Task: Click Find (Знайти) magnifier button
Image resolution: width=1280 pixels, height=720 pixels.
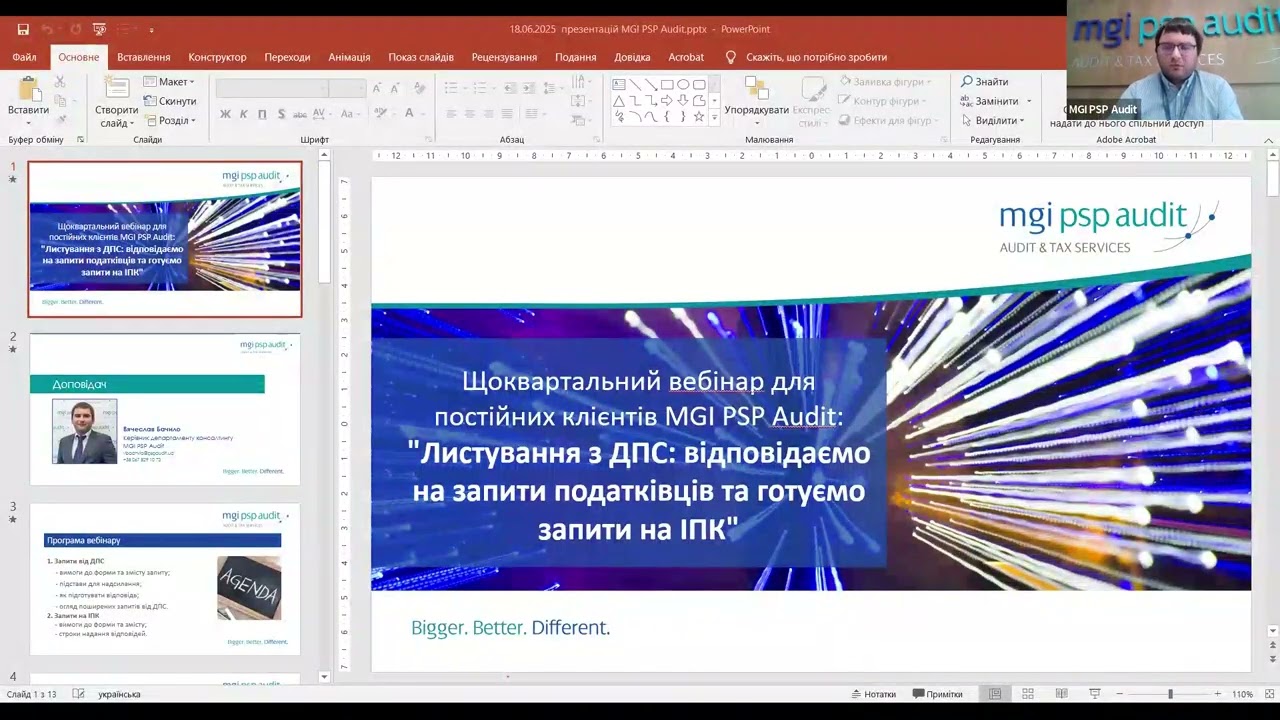Action: 985,81
